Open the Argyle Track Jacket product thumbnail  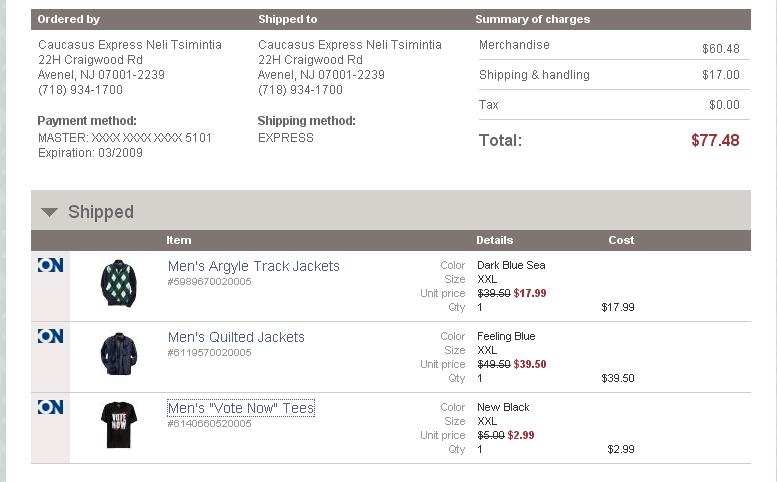(119, 284)
